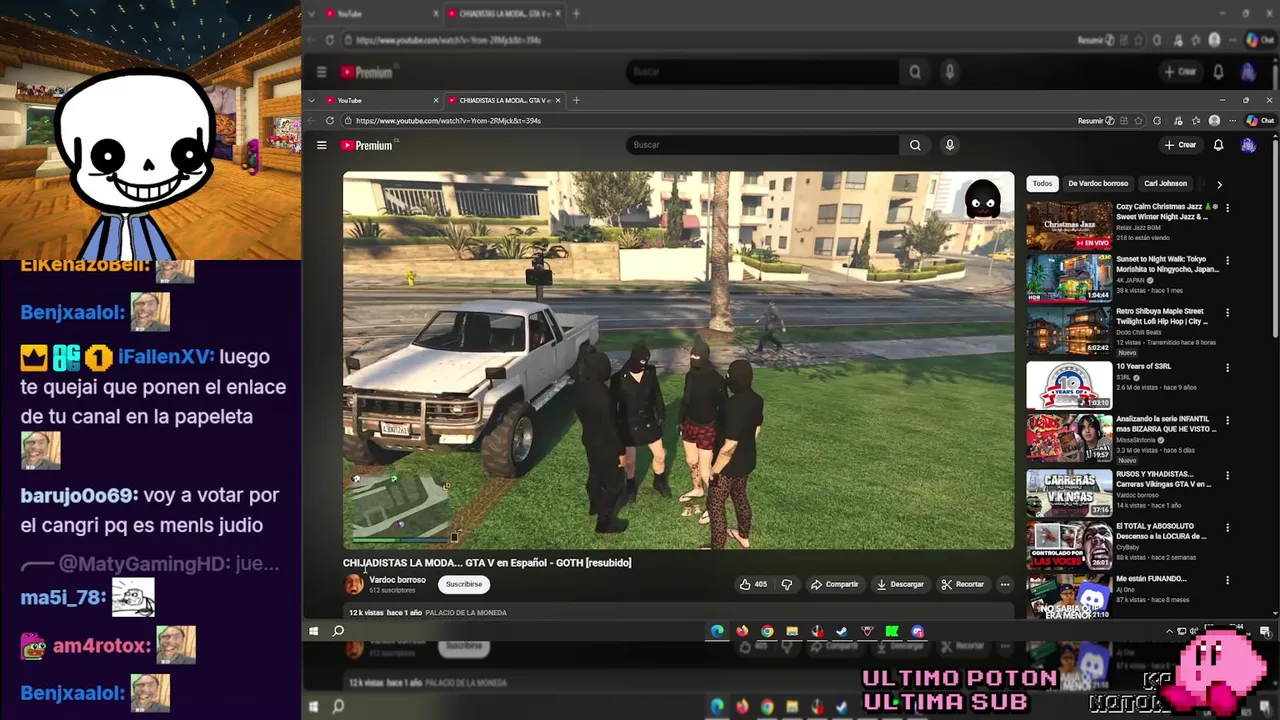Open Windows Start menu in front taskbar
Image resolution: width=1280 pixels, height=720 pixels.
(x=313, y=631)
